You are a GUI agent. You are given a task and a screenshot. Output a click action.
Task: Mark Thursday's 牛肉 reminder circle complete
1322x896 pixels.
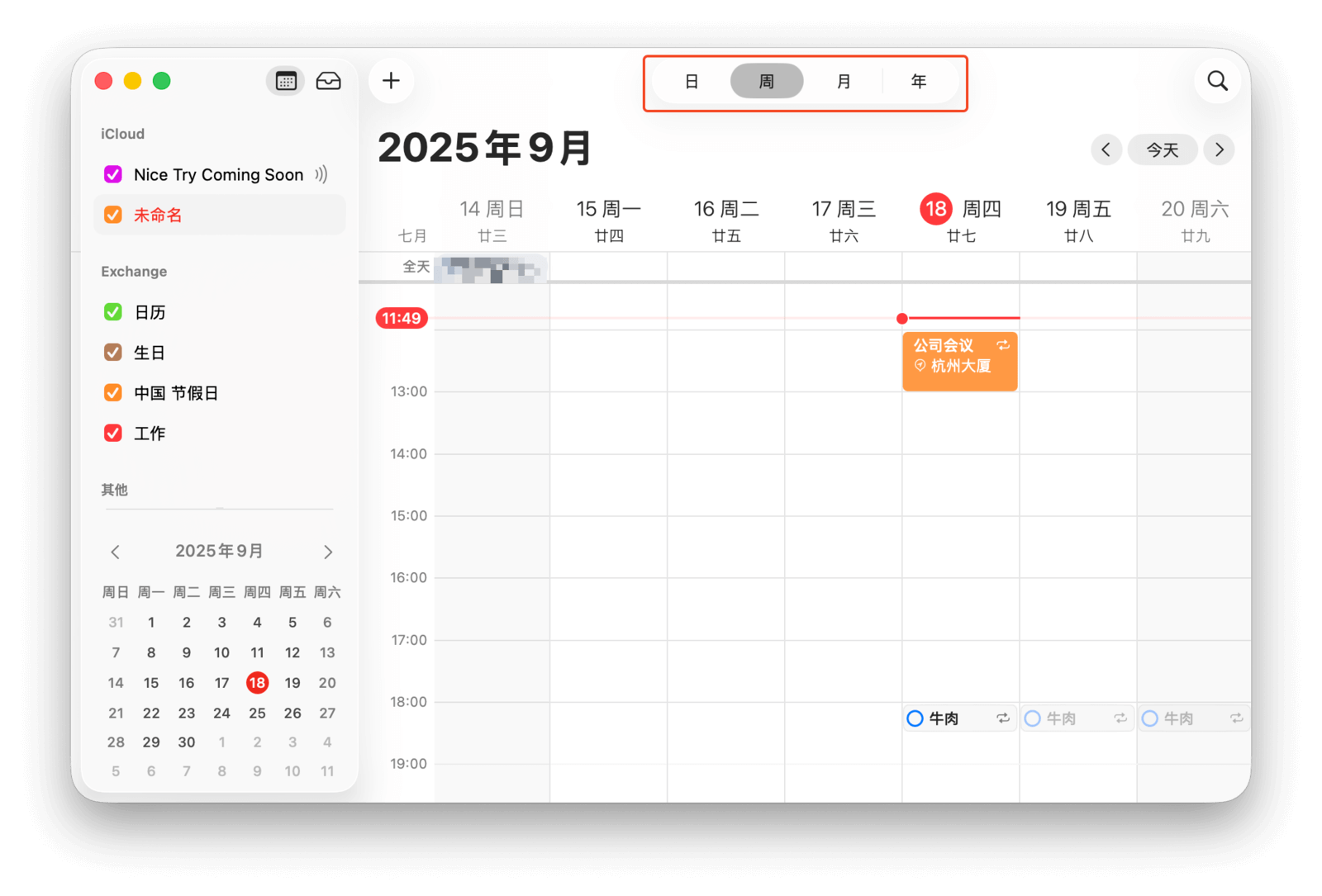point(915,718)
